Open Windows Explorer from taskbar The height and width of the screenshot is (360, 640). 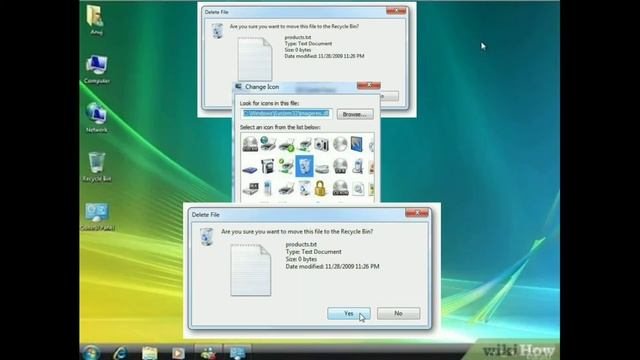pyautogui.click(x=149, y=353)
